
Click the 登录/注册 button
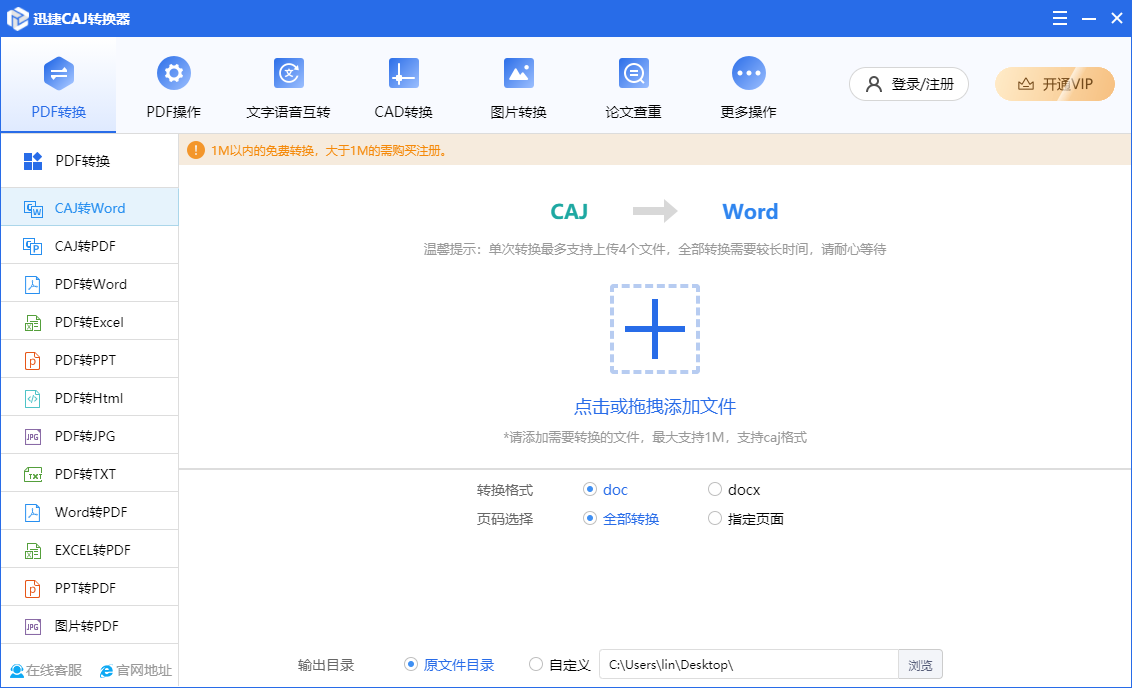(x=909, y=84)
